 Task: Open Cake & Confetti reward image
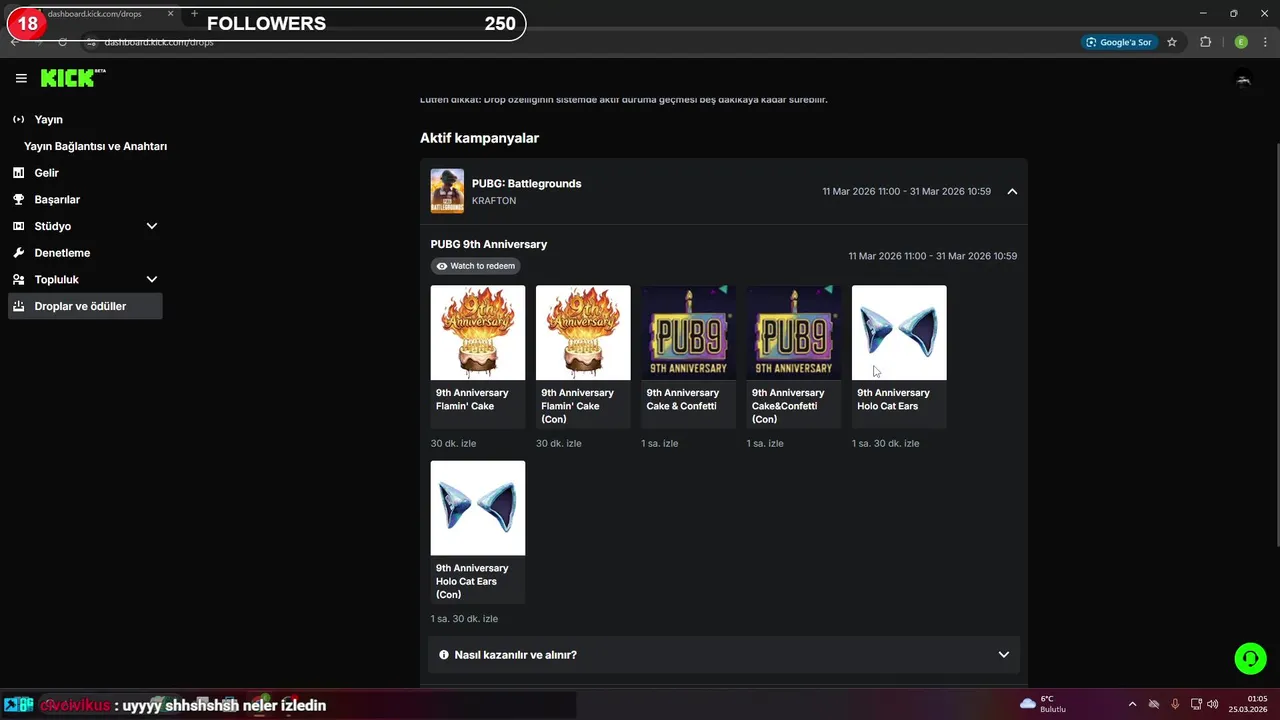click(688, 333)
